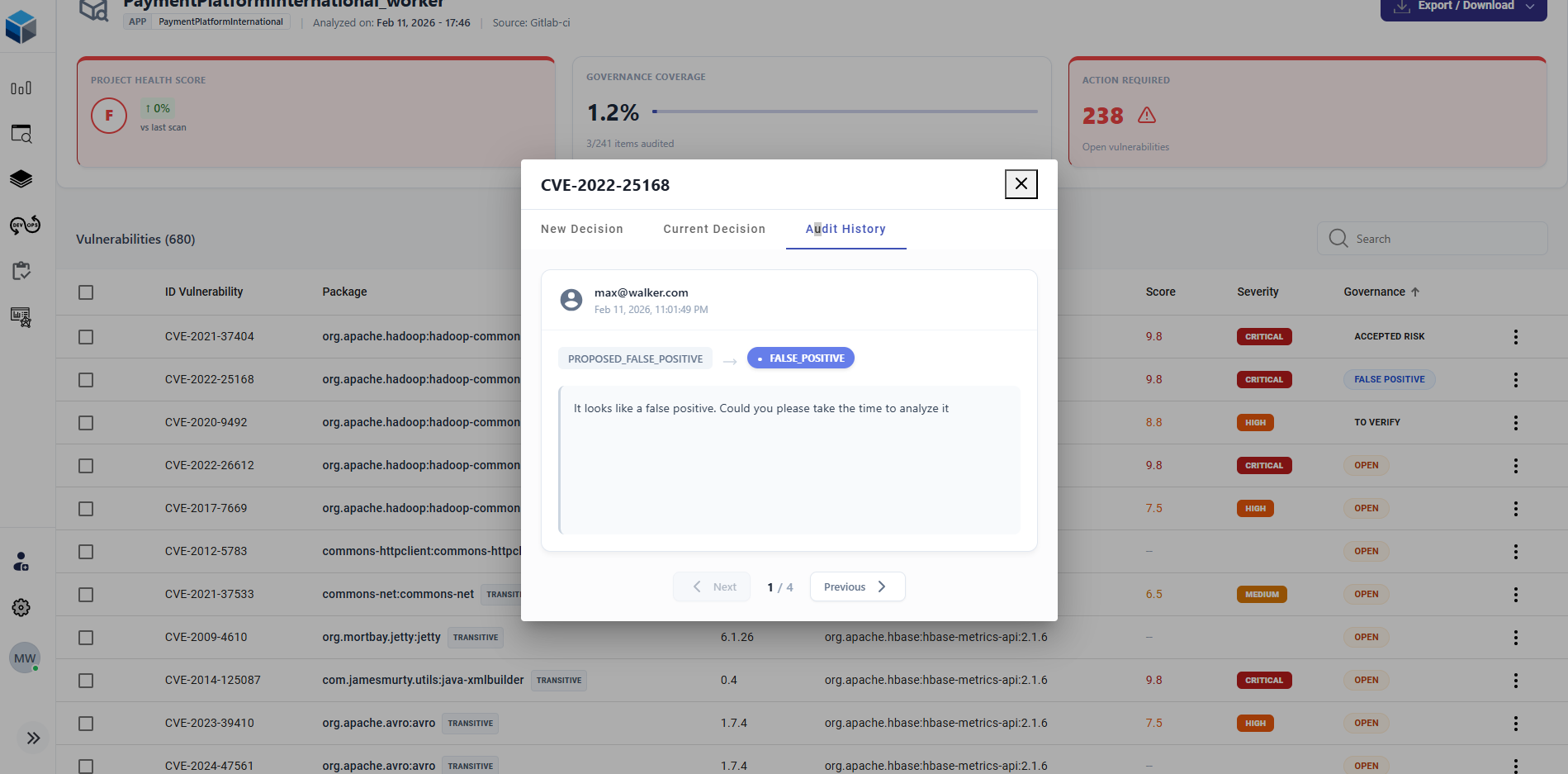The image size is (1568, 774).
Task: Switch to the Current Decision tab
Action: pyautogui.click(x=714, y=229)
